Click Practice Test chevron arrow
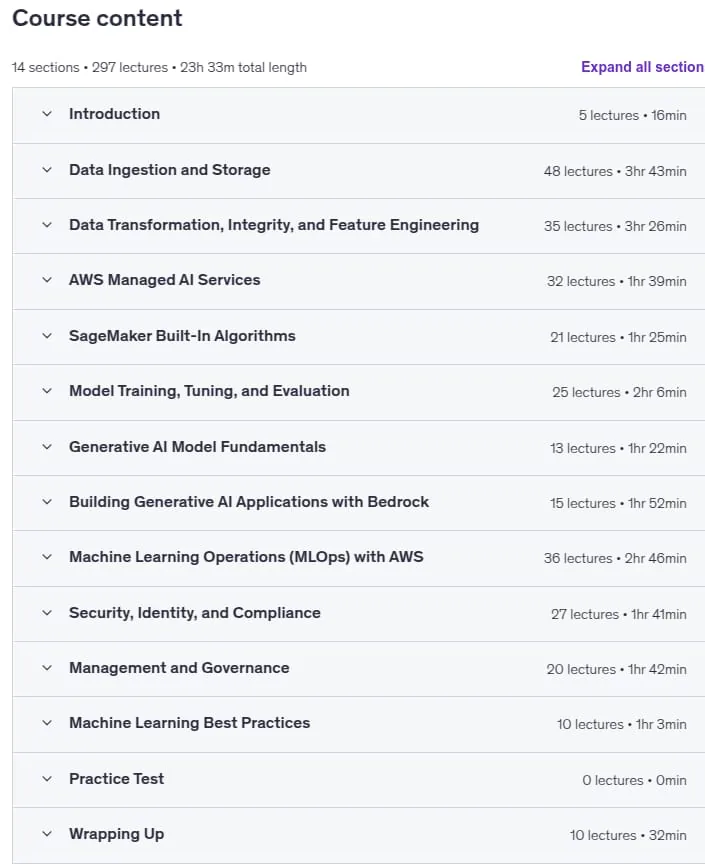 [47, 779]
